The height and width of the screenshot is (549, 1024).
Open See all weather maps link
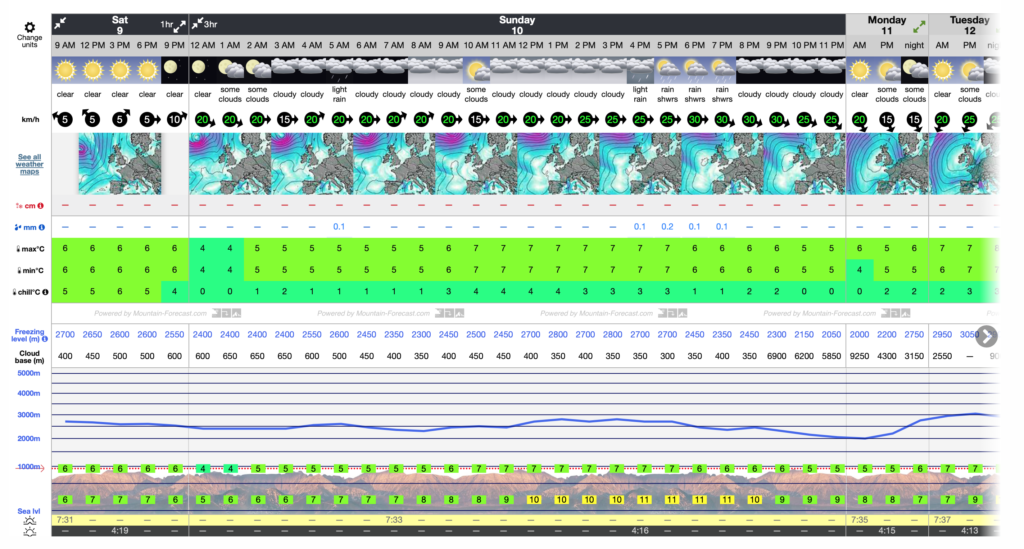tap(29, 164)
